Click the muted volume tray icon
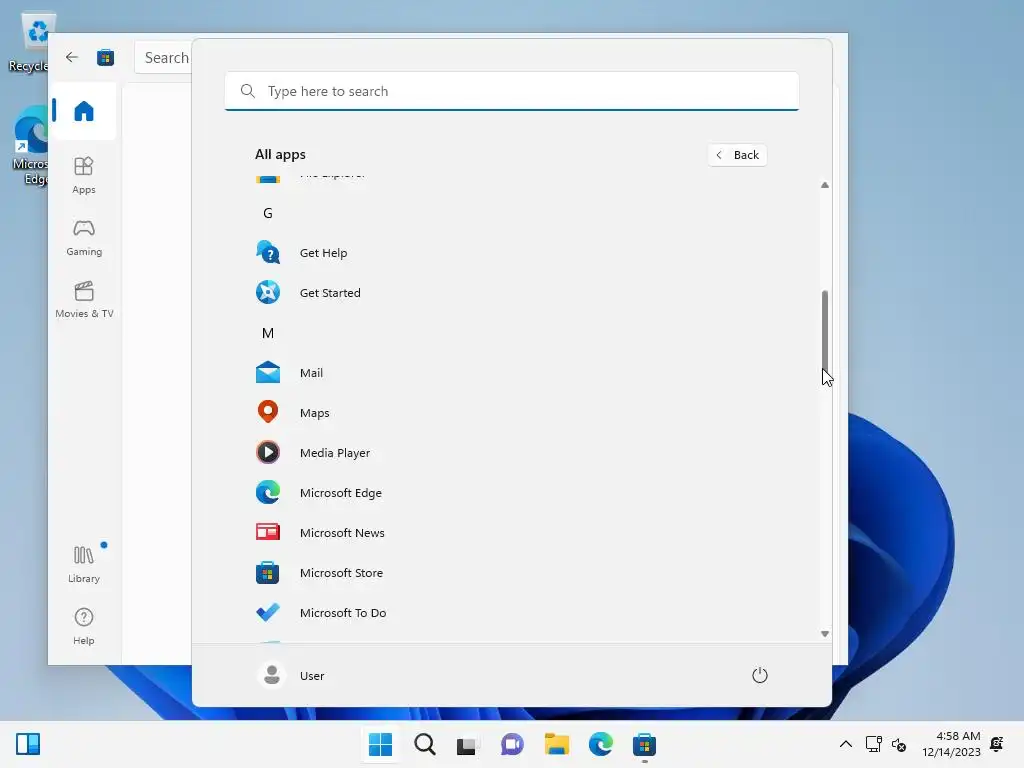The width and height of the screenshot is (1024, 768). [899, 744]
